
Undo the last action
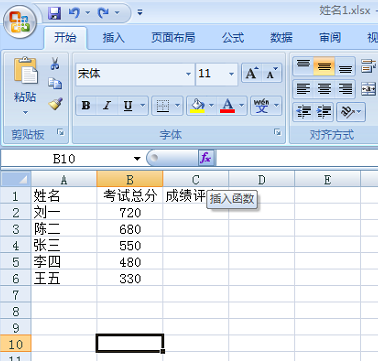coord(74,13)
